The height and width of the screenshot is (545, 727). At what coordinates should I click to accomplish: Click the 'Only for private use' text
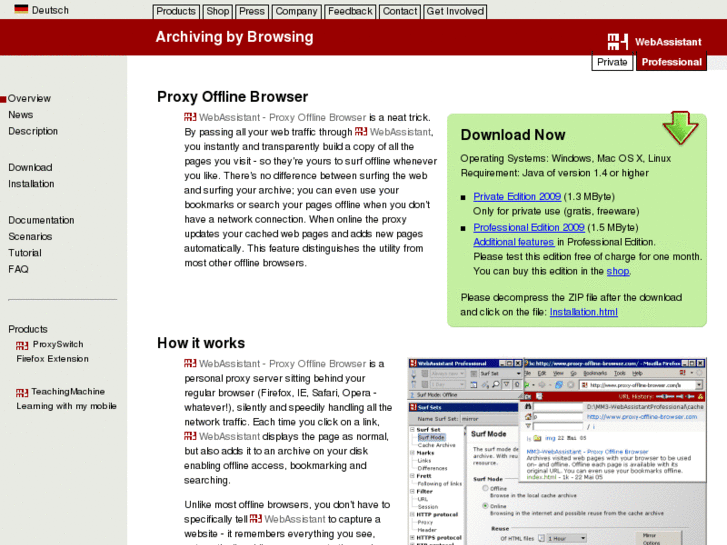pyautogui.click(x=556, y=211)
